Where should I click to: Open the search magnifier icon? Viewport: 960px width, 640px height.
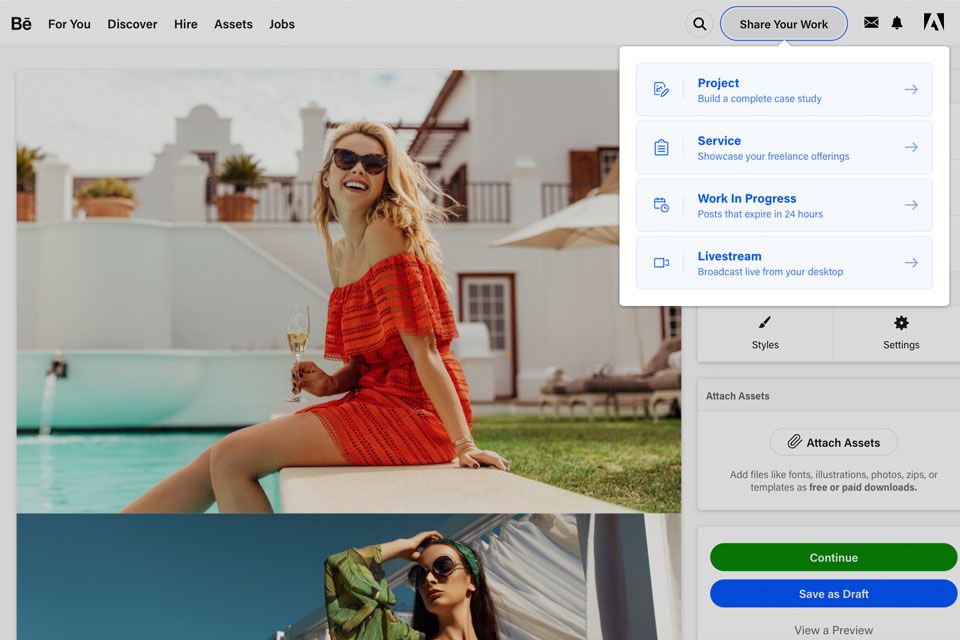click(699, 23)
